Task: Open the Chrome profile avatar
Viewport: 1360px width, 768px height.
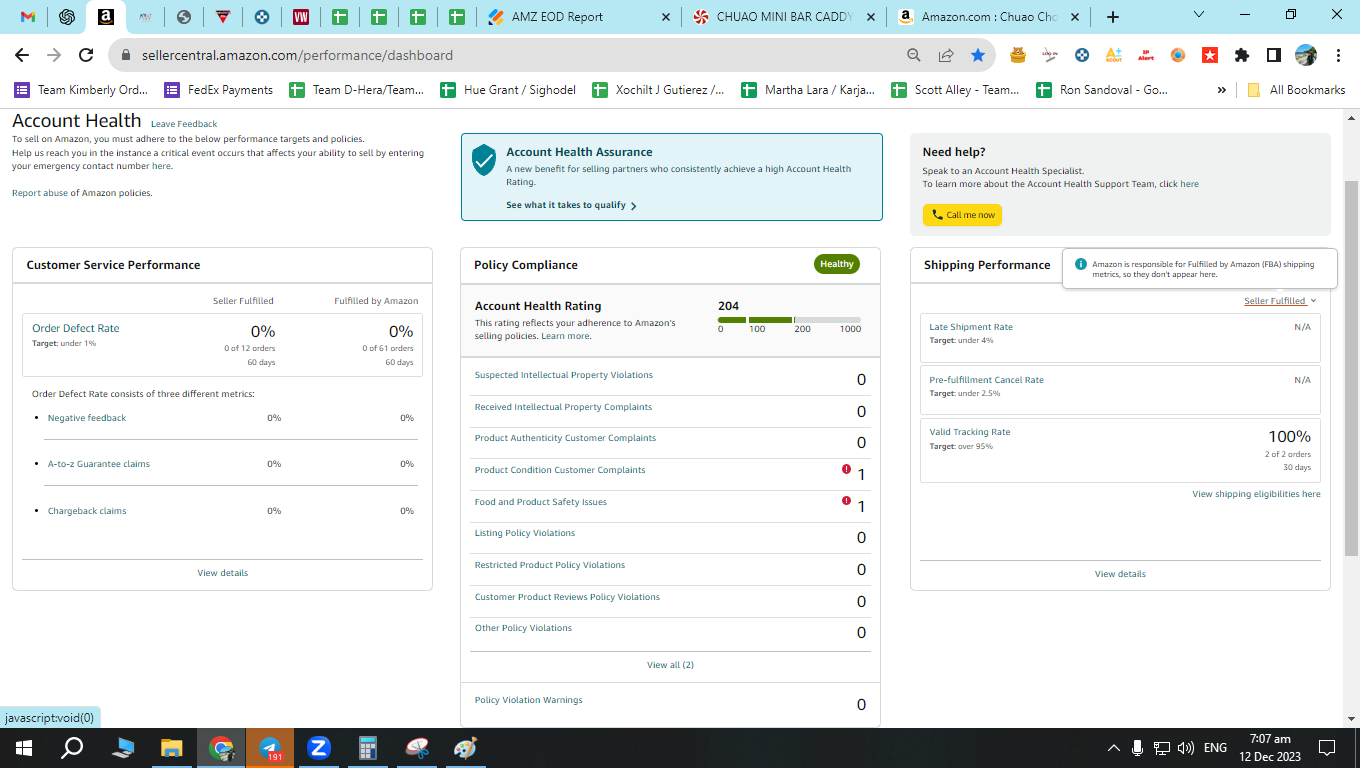Action: pos(1306,56)
